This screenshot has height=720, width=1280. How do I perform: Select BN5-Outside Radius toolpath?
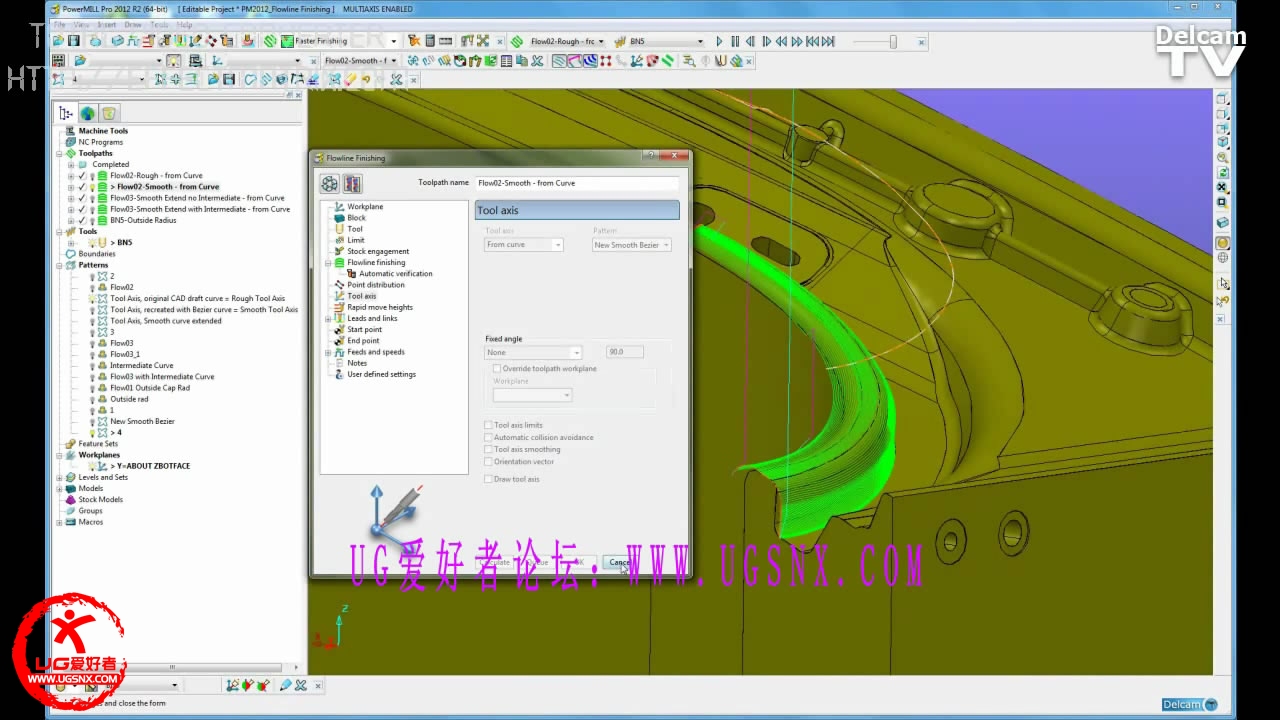coord(143,220)
